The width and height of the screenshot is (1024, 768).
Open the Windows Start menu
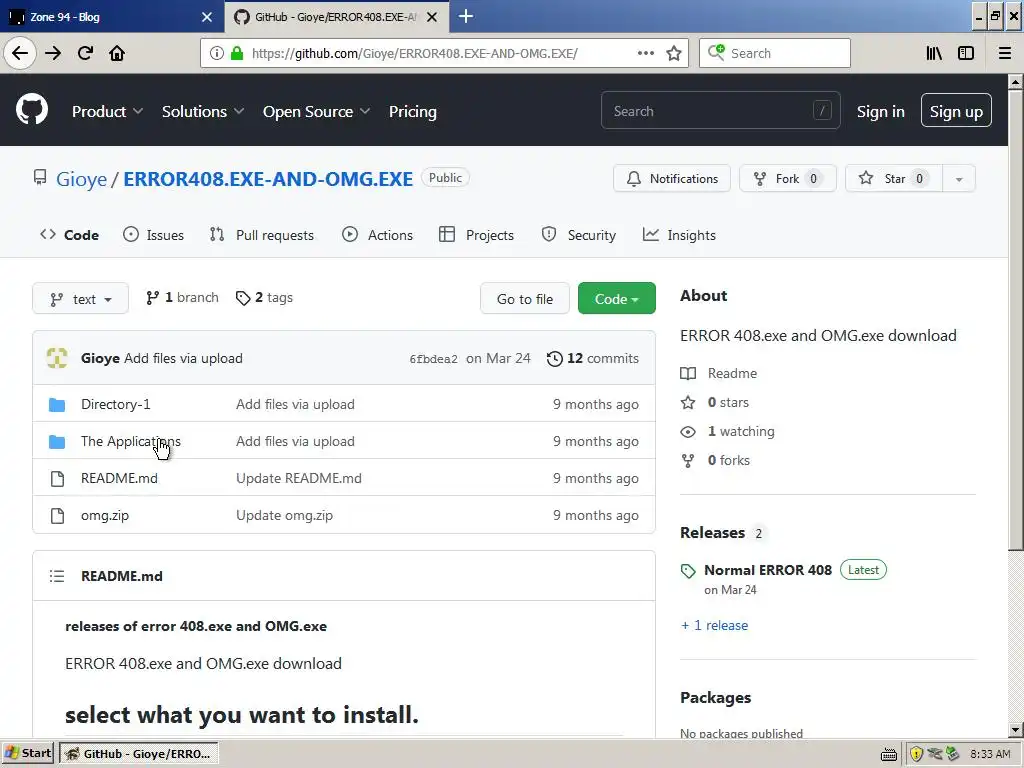(x=27, y=753)
